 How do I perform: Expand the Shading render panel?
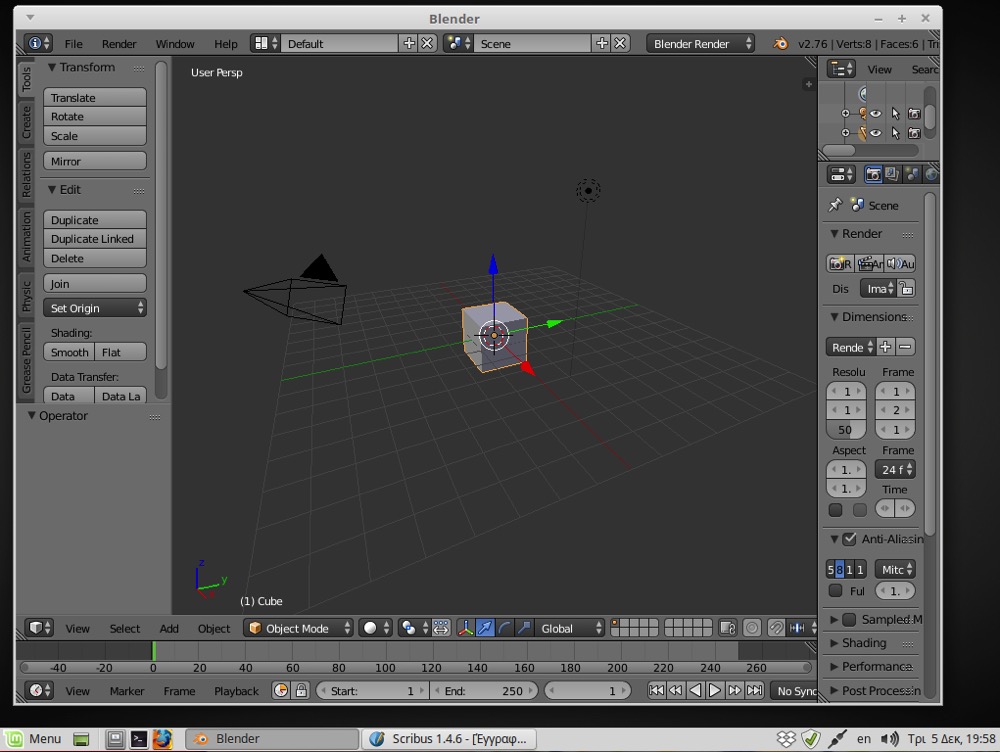click(864, 643)
